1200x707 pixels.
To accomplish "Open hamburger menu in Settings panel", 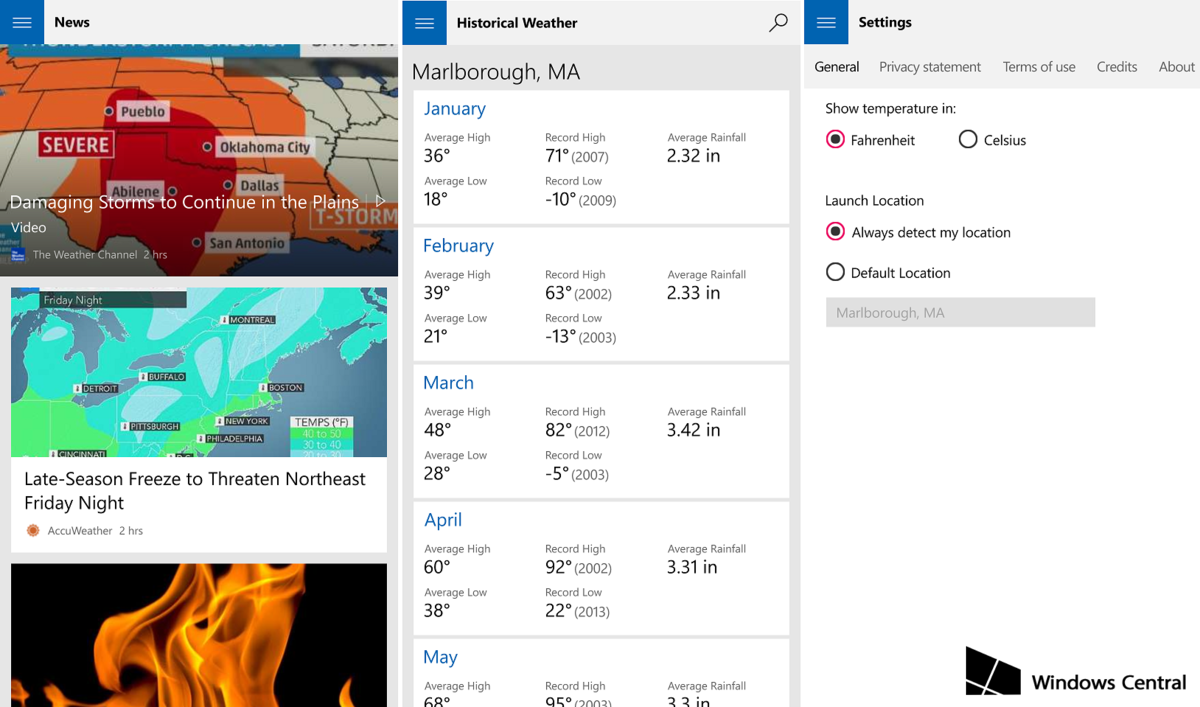I will pyautogui.click(x=826, y=22).
